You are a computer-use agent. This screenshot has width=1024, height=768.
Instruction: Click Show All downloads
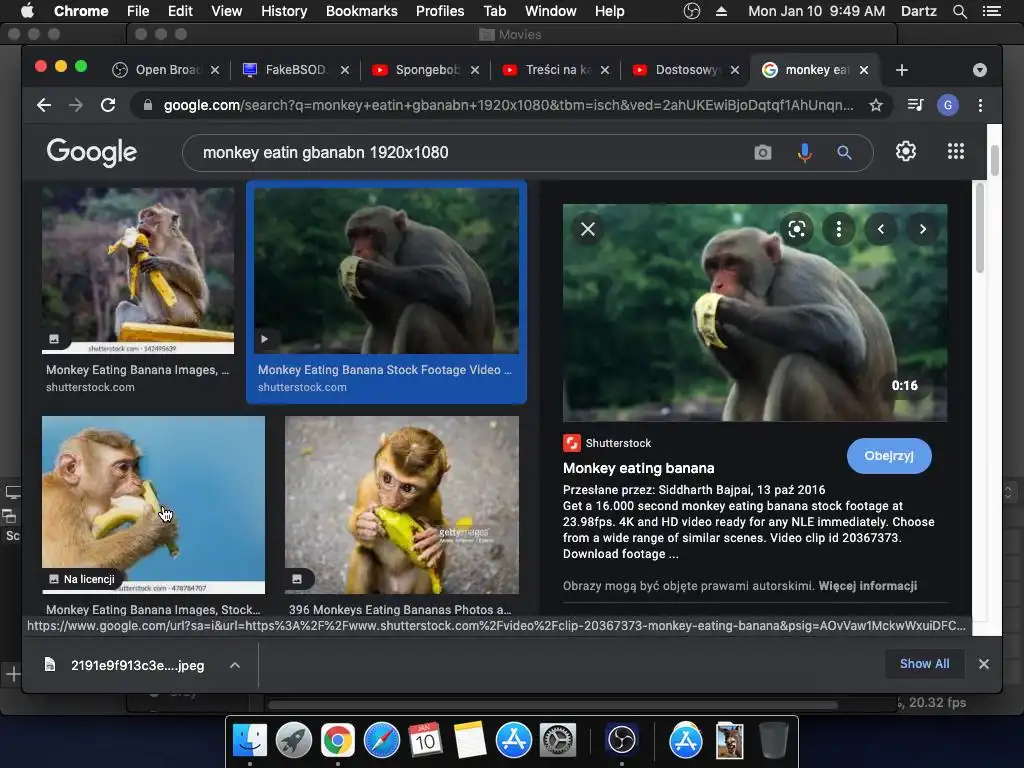[924, 664]
